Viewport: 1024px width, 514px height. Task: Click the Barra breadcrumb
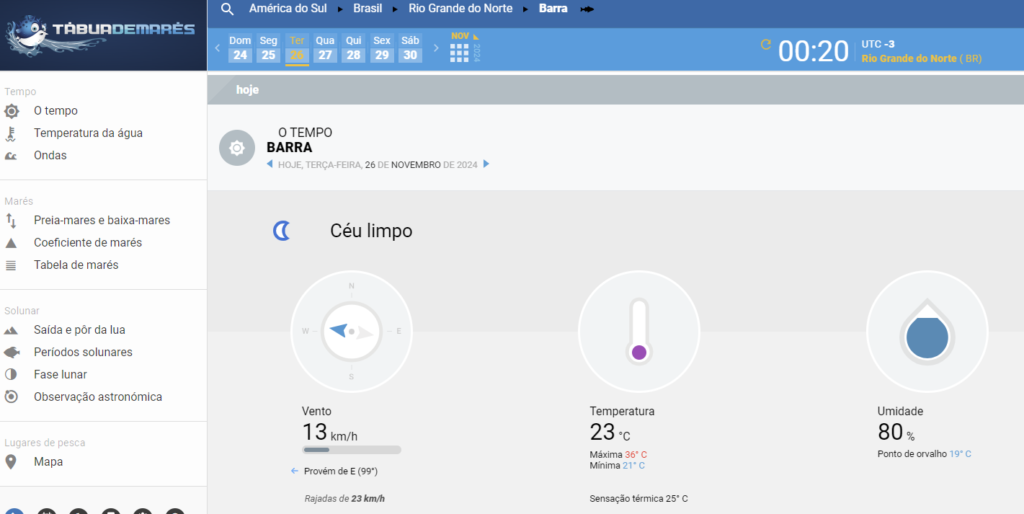[x=553, y=9]
